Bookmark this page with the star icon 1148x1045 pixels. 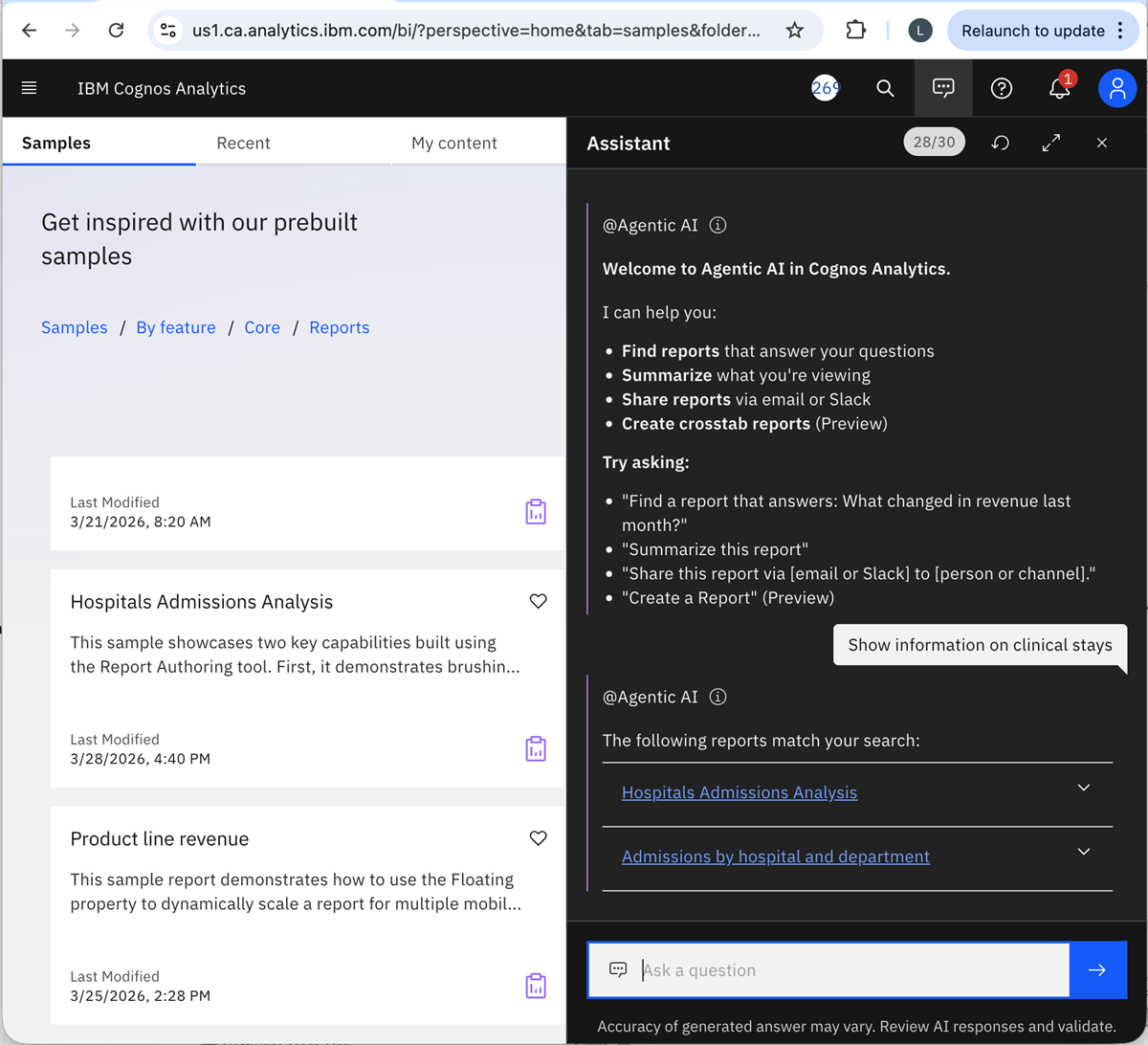coord(794,31)
